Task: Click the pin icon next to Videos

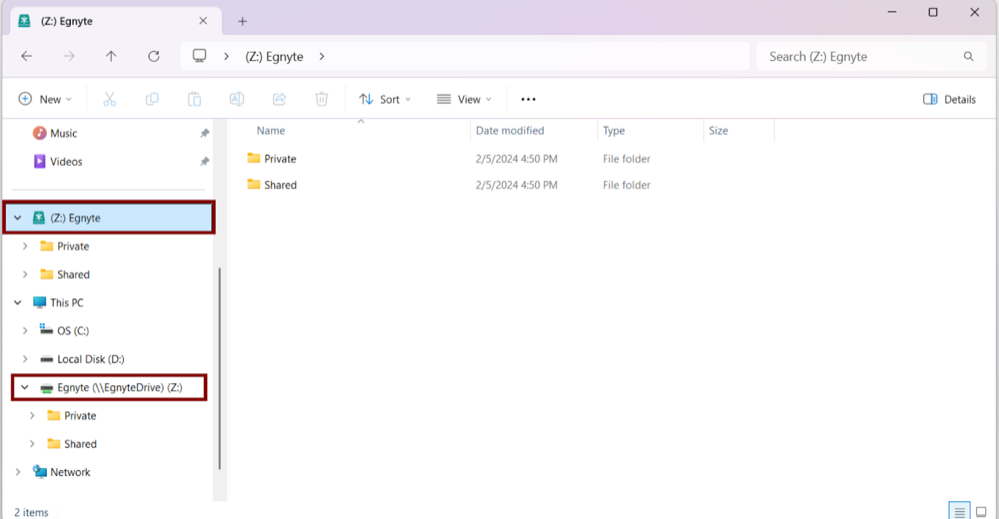Action: click(x=205, y=162)
